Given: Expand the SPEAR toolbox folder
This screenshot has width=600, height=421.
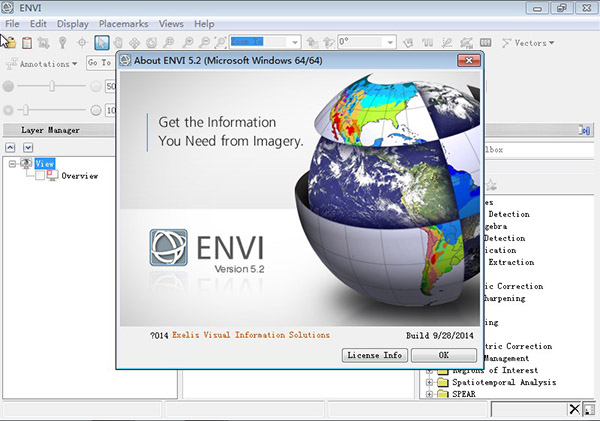Looking at the screenshot, I should pyautogui.click(x=429, y=394).
